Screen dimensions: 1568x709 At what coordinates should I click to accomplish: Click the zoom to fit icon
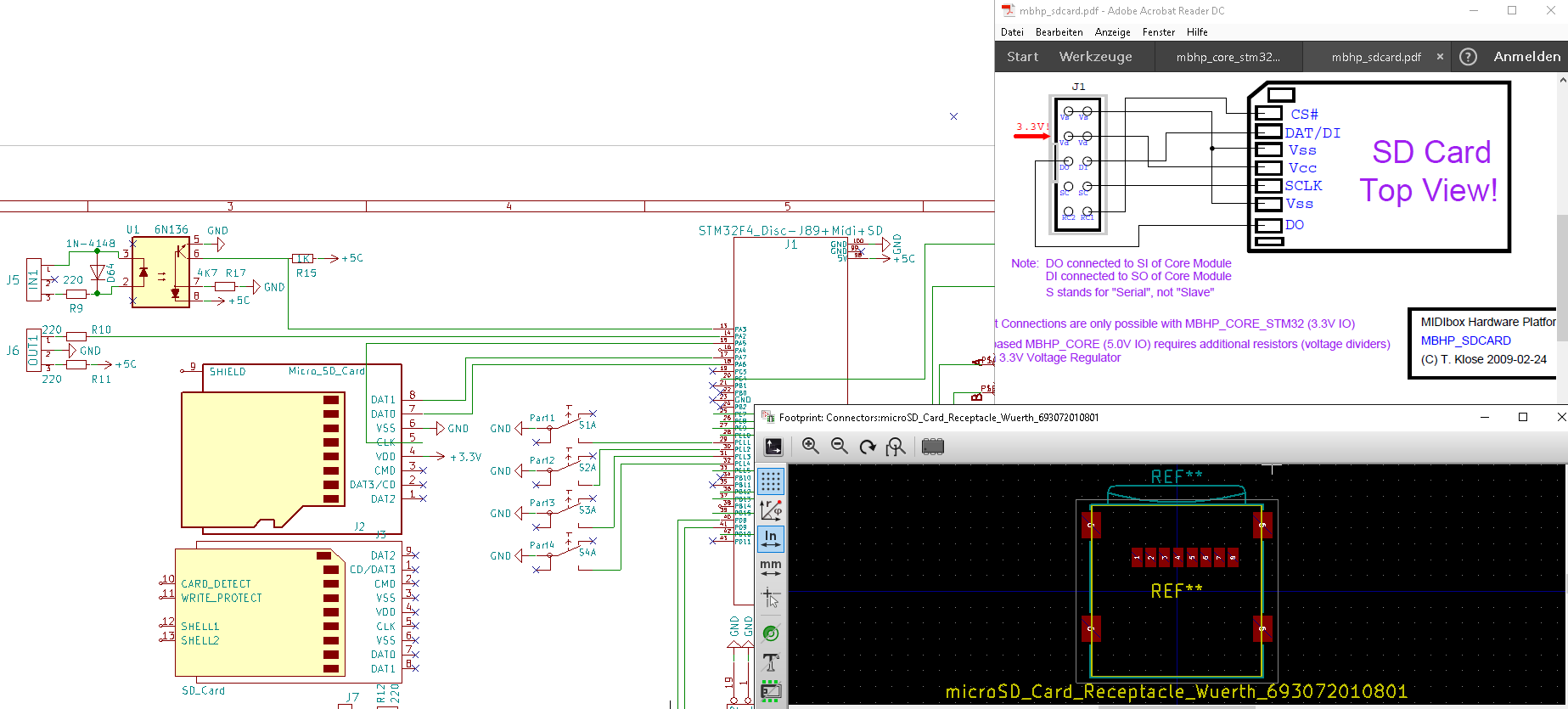[896, 447]
